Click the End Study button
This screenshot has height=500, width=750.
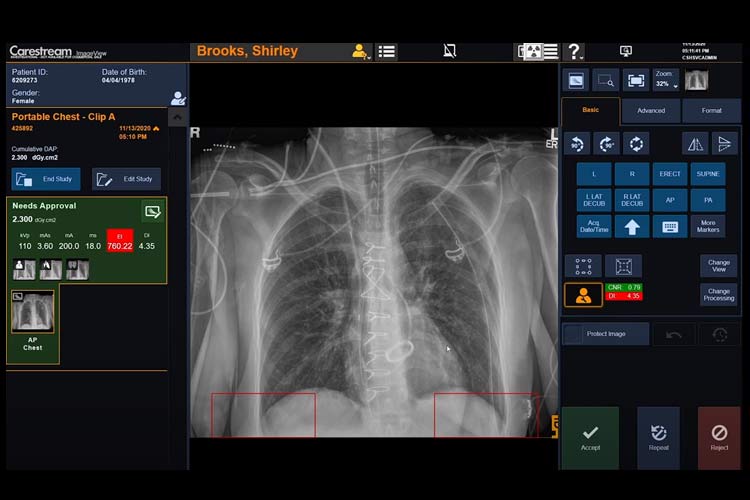tap(46, 179)
